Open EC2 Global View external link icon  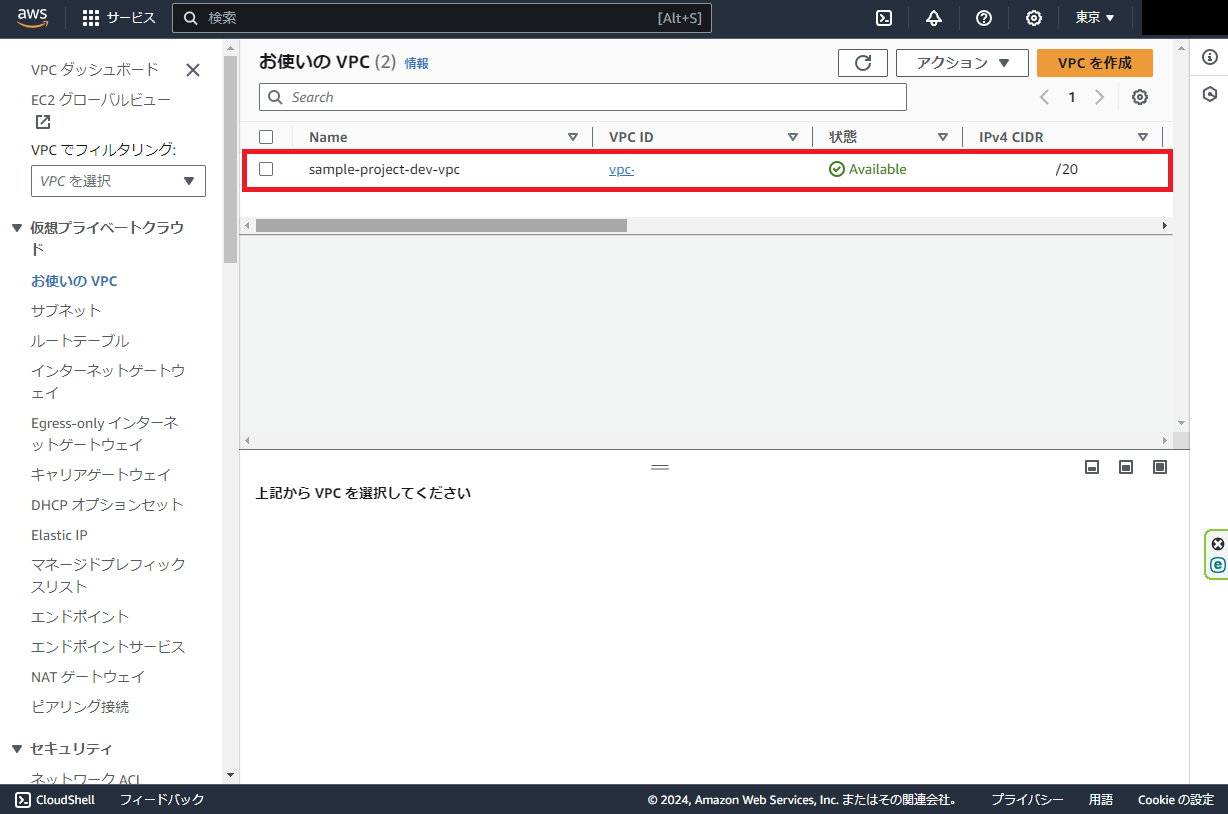(x=43, y=122)
